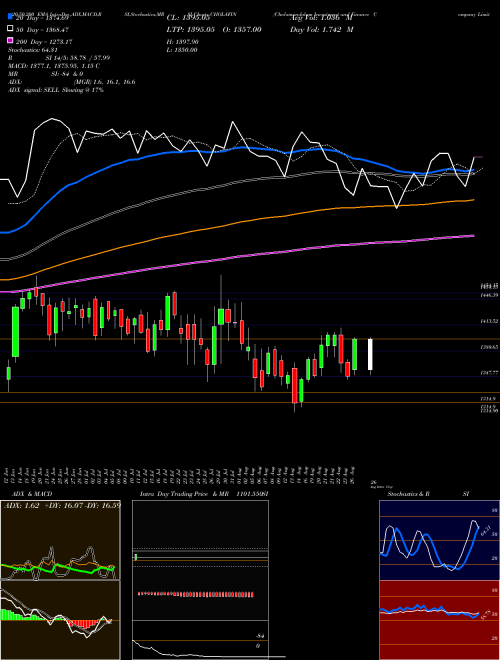Click the 'LTP: 1395.05' value
Image resolution: width=500 pixels, height=660 pixels.
(189, 30)
